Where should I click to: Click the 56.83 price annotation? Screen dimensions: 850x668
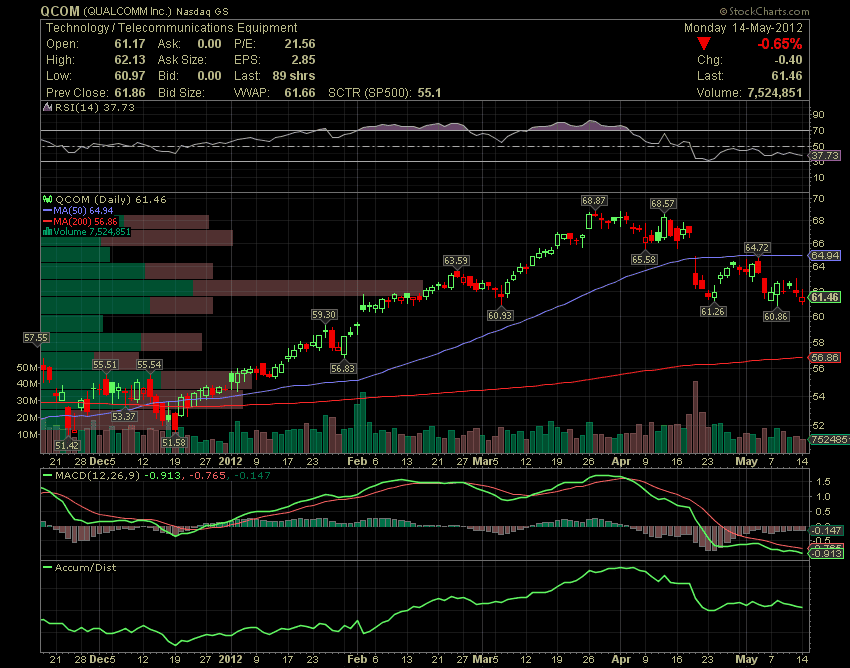[x=343, y=368]
